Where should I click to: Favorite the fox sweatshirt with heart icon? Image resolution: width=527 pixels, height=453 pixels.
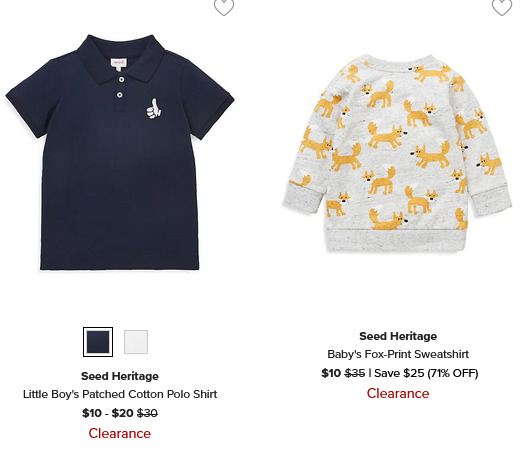tap(502, 7)
